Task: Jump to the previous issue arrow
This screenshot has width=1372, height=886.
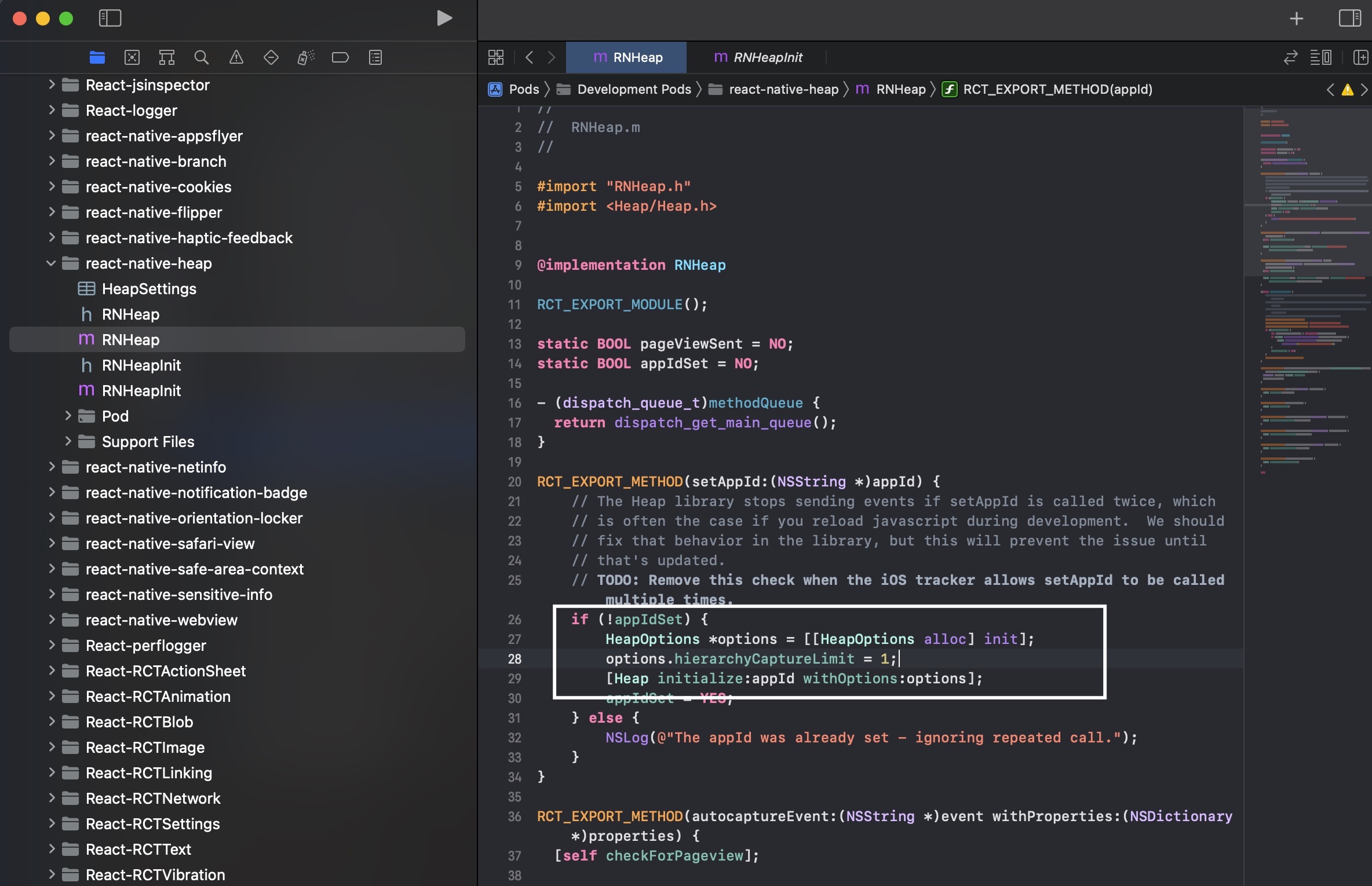Action: (x=1330, y=90)
